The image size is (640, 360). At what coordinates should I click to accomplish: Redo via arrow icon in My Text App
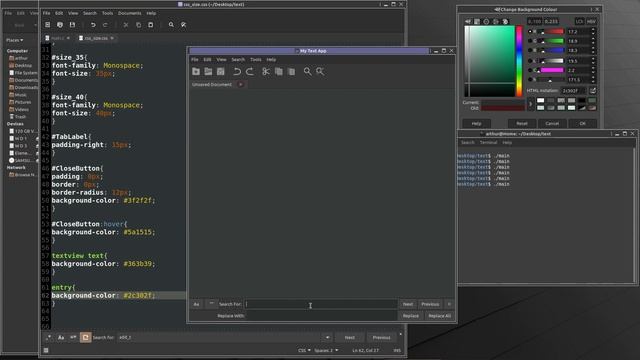point(250,71)
